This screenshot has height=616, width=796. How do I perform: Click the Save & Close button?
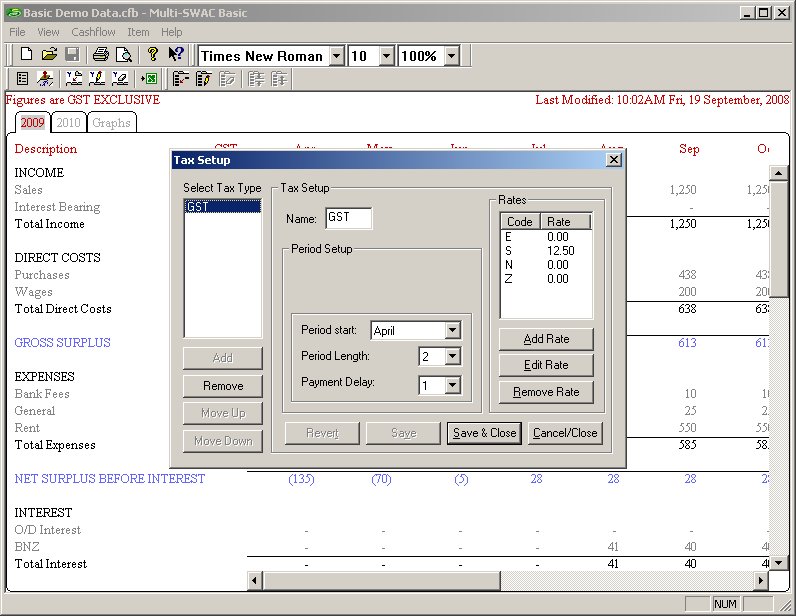(x=484, y=433)
